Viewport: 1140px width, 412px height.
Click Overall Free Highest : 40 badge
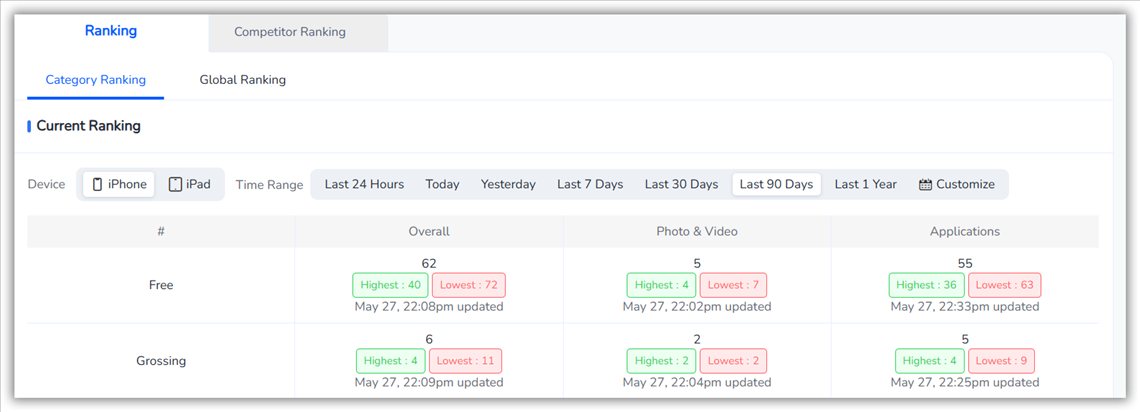(x=390, y=285)
